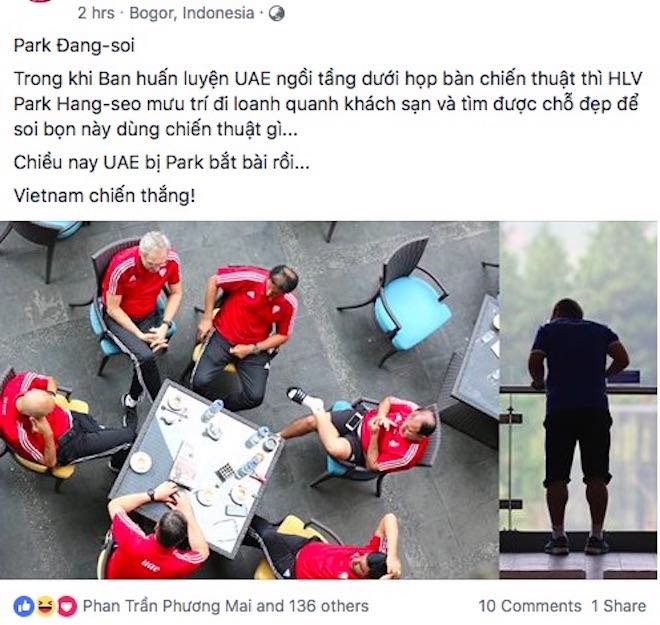Click the line Chiều nay UAE bị Park
This screenshot has height=625, width=660.
162,162
